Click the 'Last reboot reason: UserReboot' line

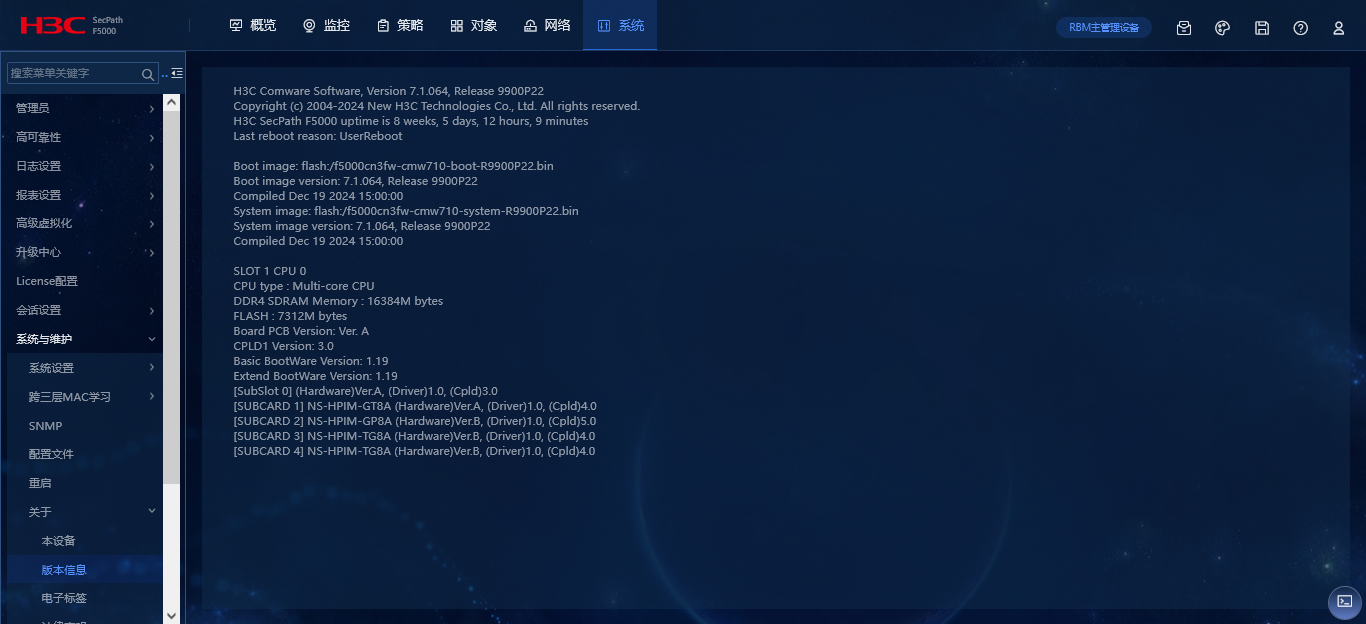coord(318,136)
